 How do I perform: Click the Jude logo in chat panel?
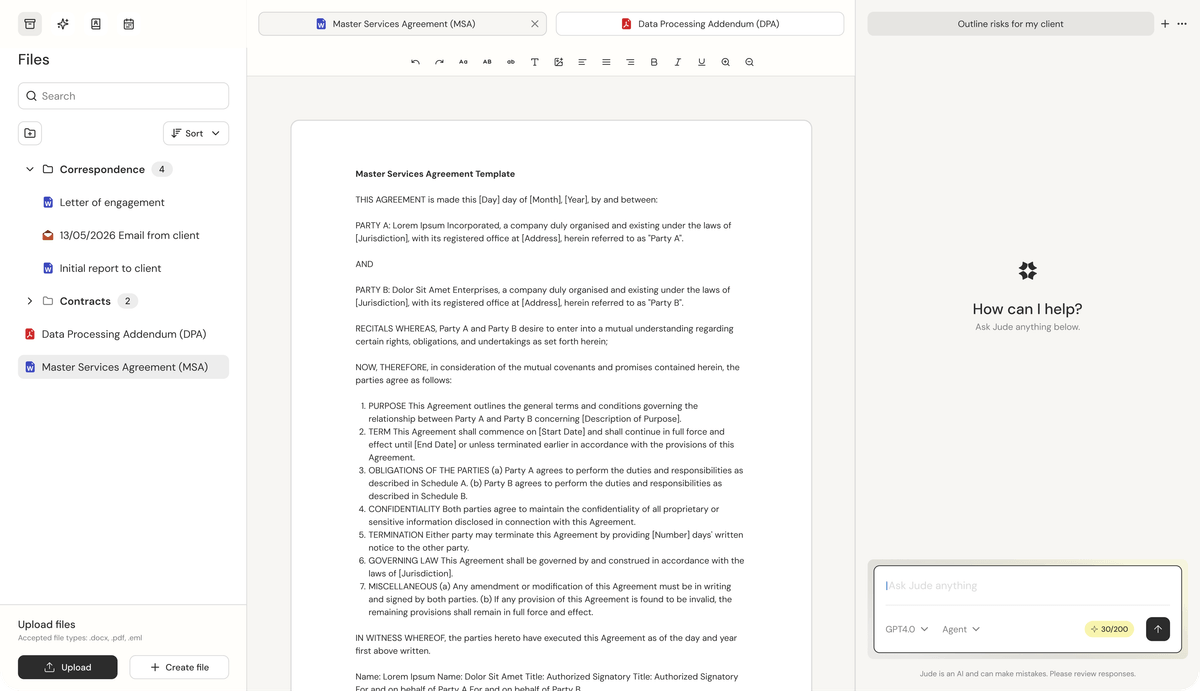[x=1027, y=271]
